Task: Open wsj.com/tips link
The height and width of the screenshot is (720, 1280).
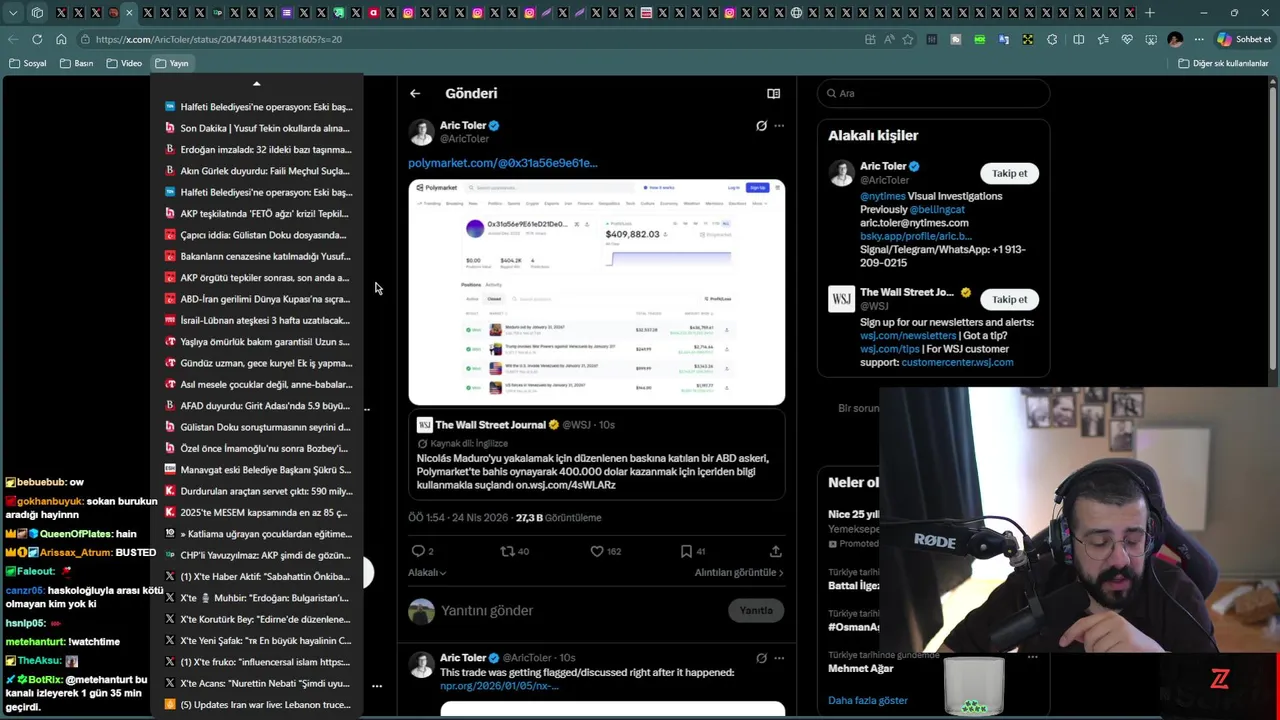Action: [x=889, y=349]
